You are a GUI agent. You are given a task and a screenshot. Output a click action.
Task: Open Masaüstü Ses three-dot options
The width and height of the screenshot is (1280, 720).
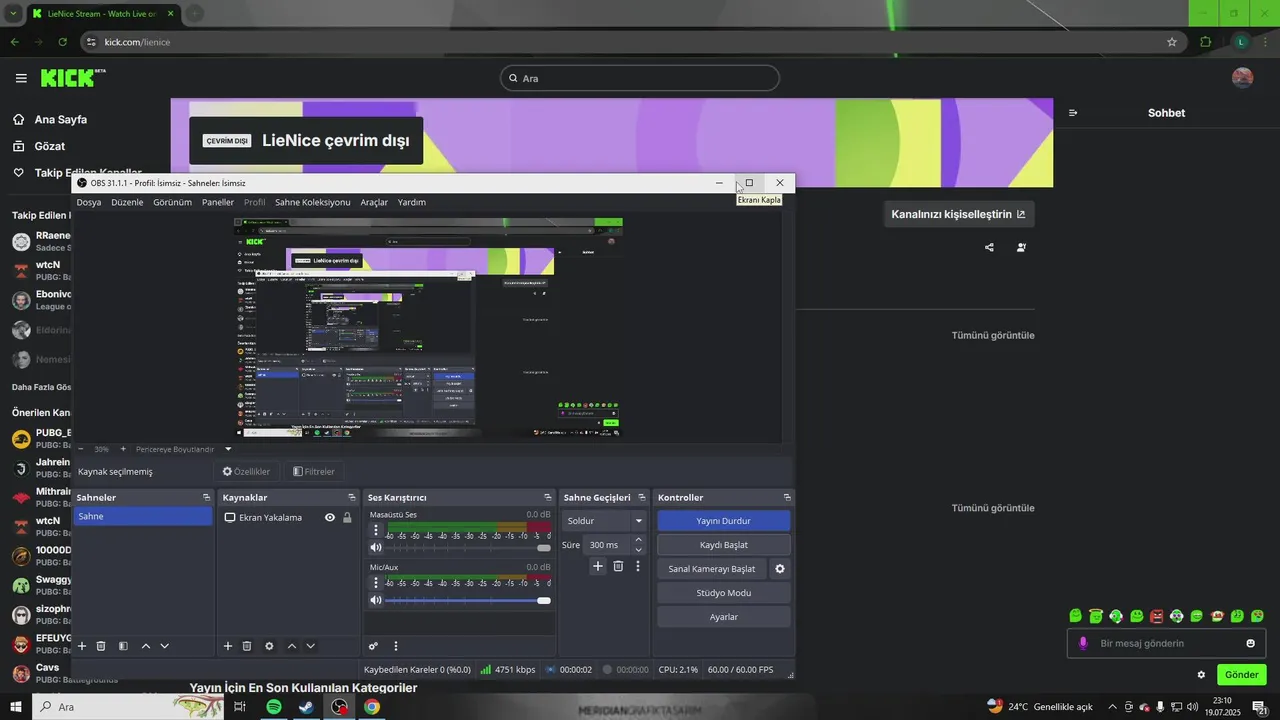[376, 530]
